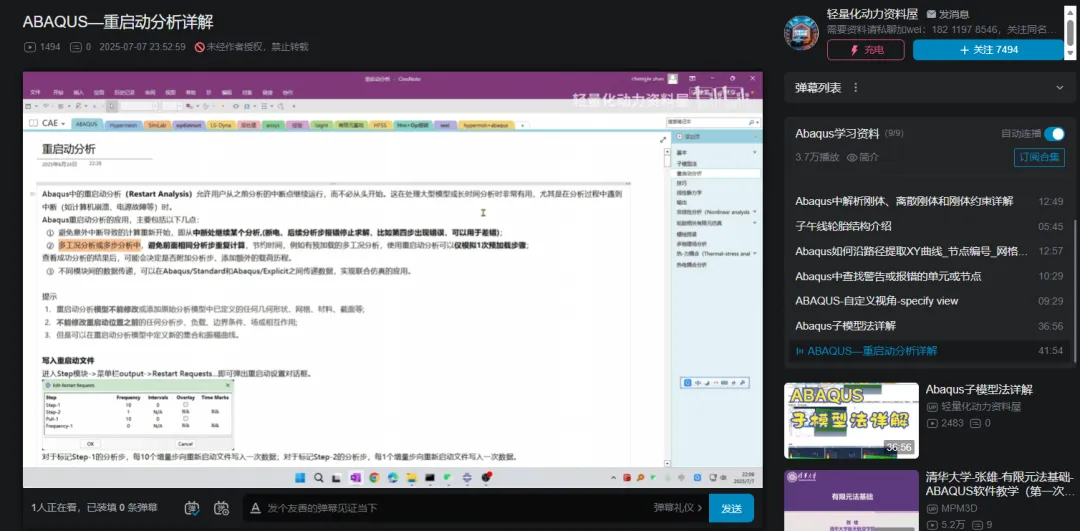Click Cancel in Edit Restart Requests image

tap(185, 444)
